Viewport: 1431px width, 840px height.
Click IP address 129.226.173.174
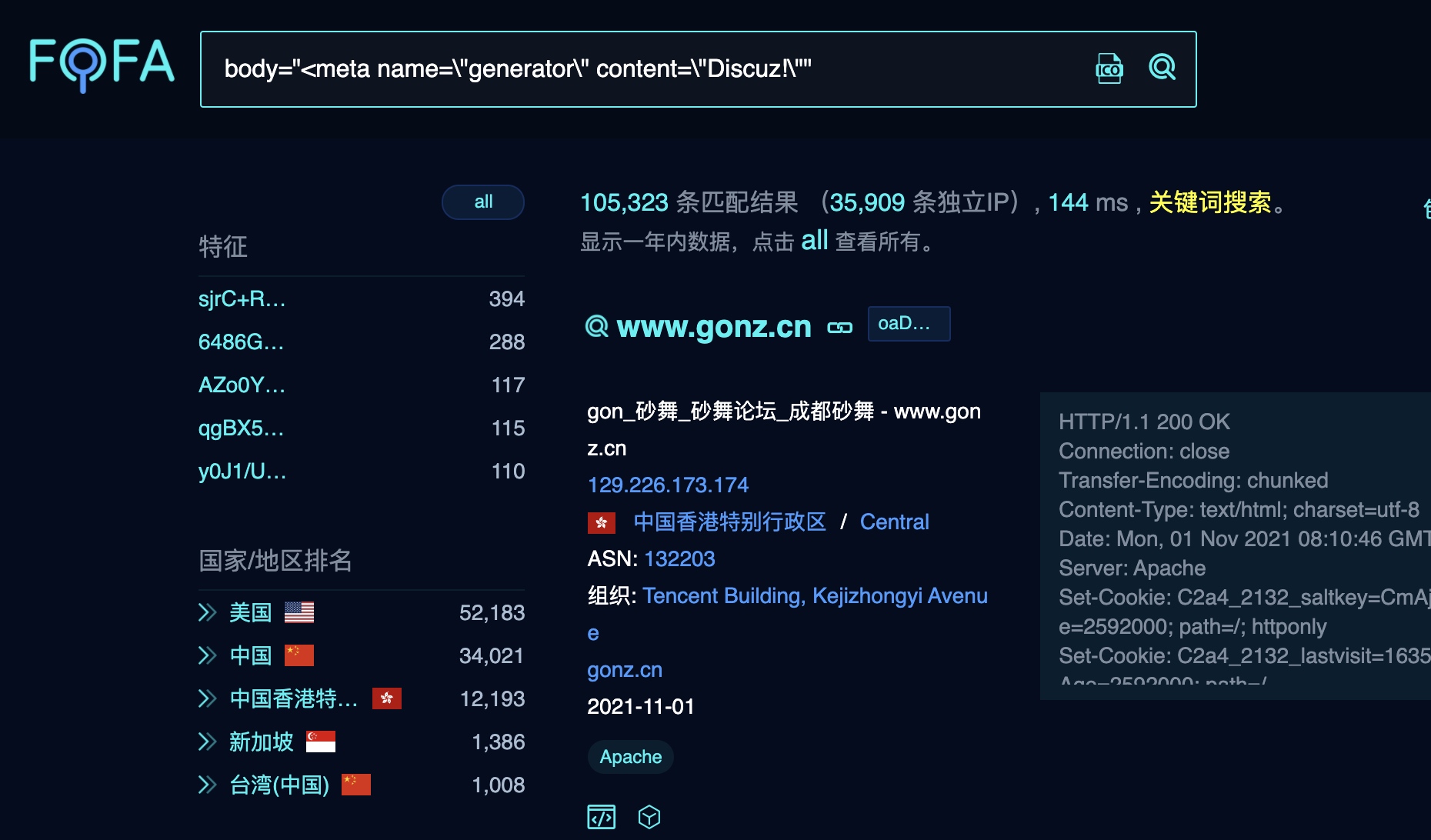pyautogui.click(x=667, y=485)
